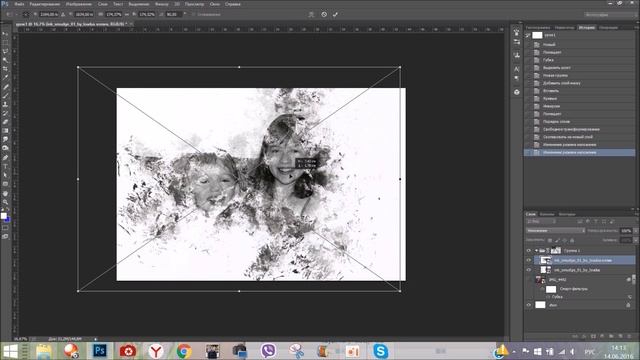Toggle lock all padlock in Layers panel
Screen dimensions: 640x360
pos(572,240)
